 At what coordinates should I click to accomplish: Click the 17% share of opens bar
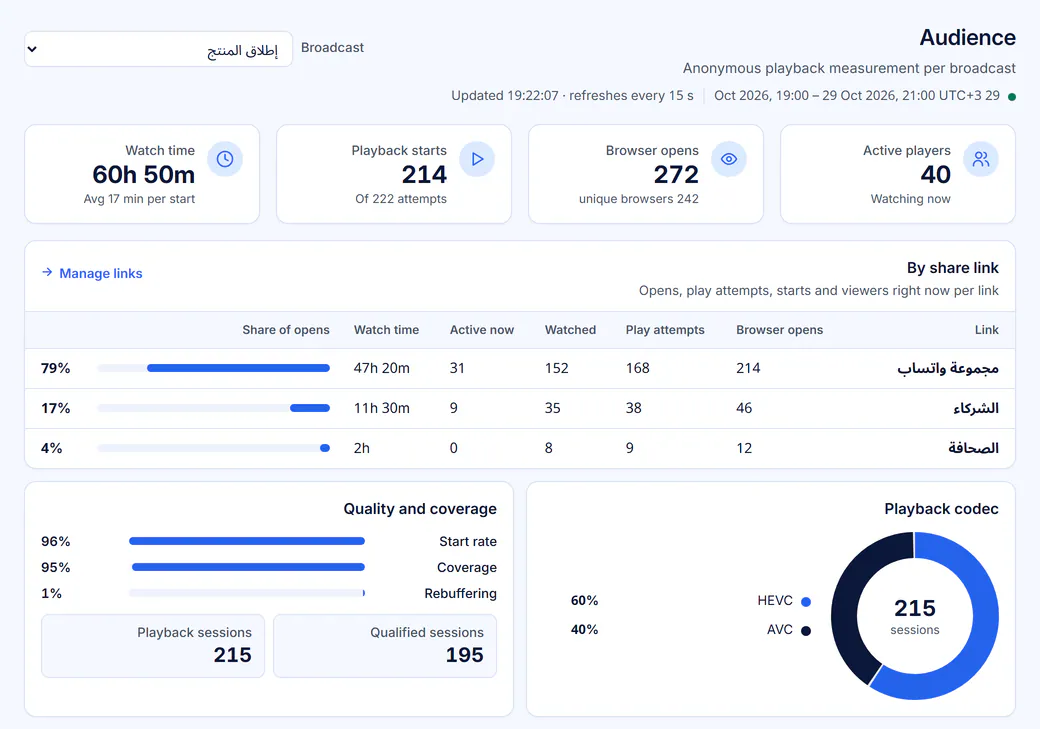[x=214, y=408]
